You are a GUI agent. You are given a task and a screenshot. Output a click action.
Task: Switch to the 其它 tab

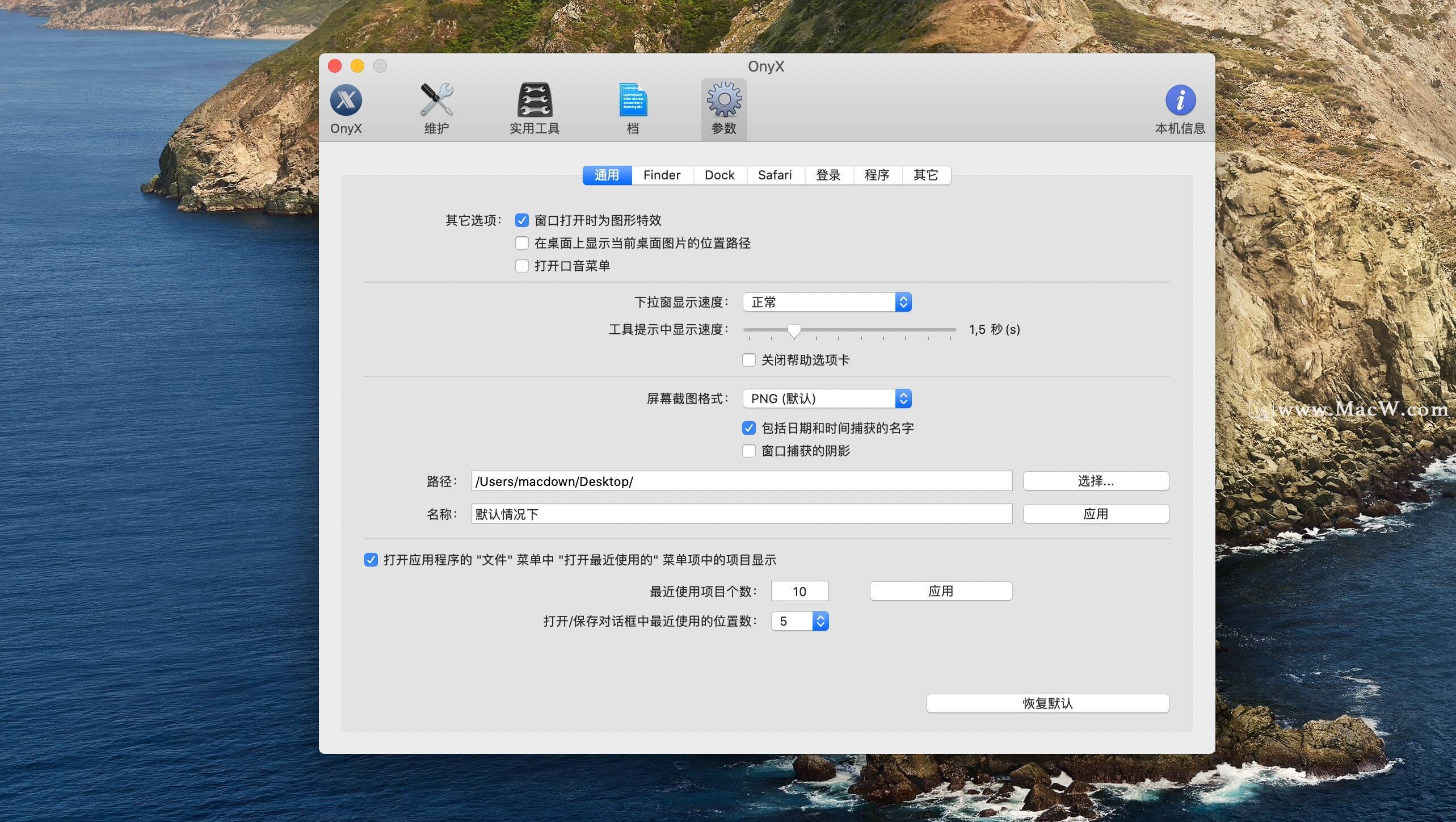coord(926,175)
